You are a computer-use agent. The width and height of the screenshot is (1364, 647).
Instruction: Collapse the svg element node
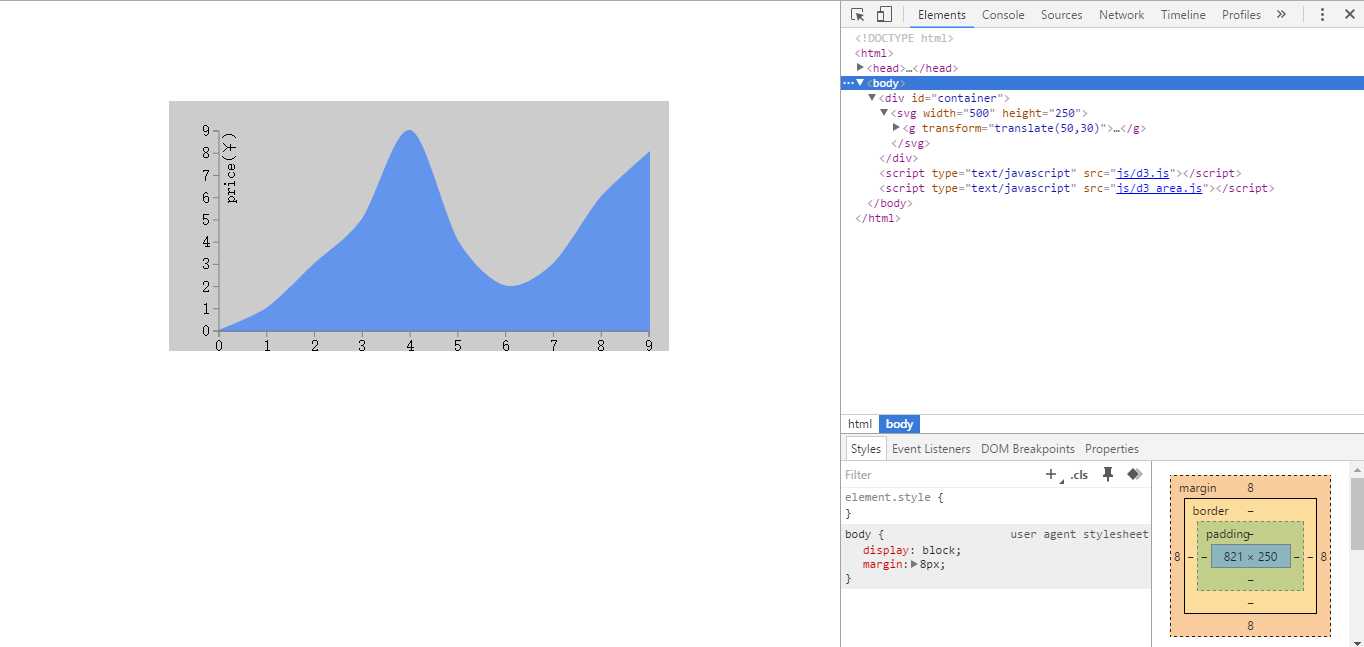884,113
